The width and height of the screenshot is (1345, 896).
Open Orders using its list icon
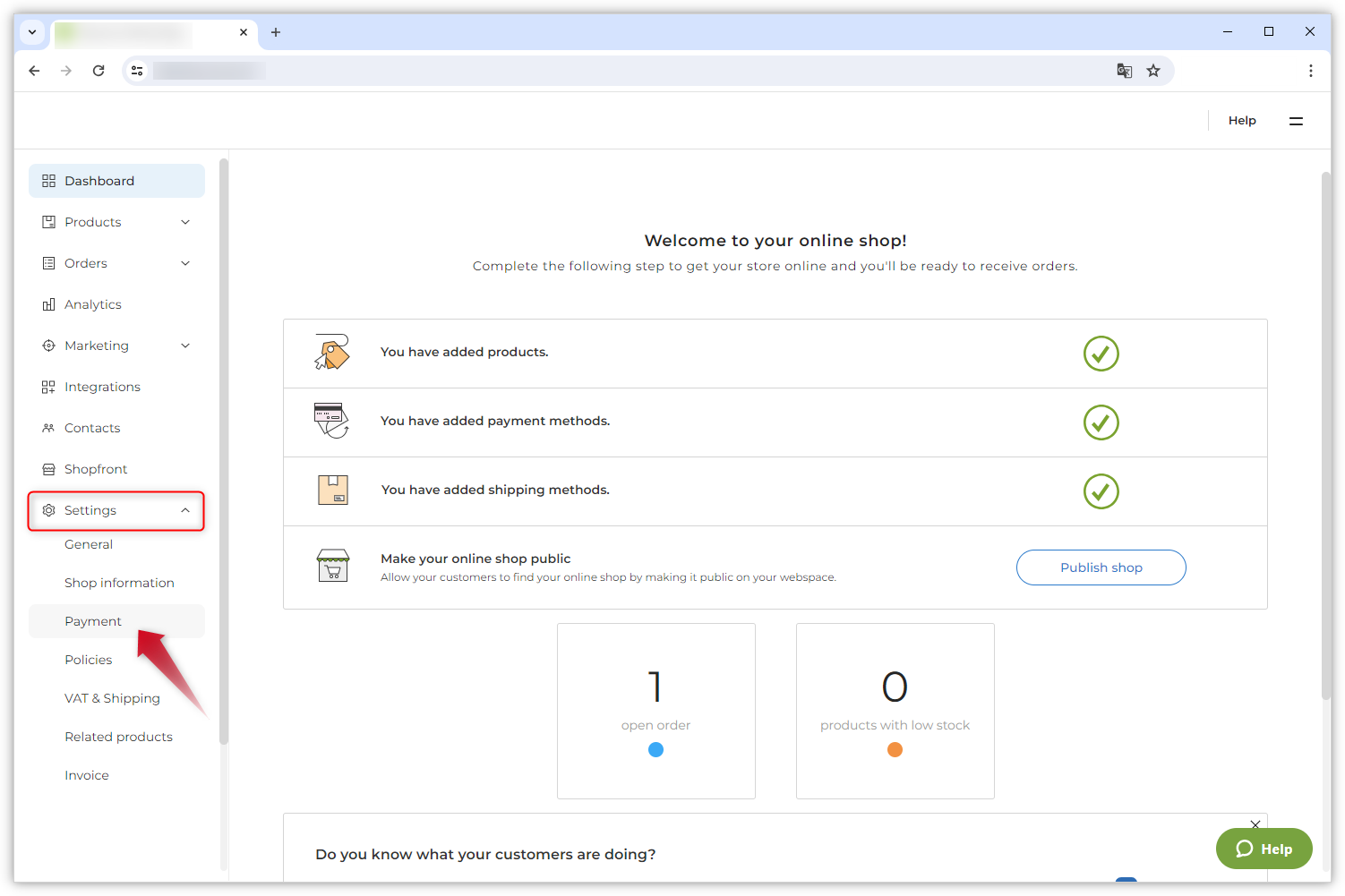[48, 262]
